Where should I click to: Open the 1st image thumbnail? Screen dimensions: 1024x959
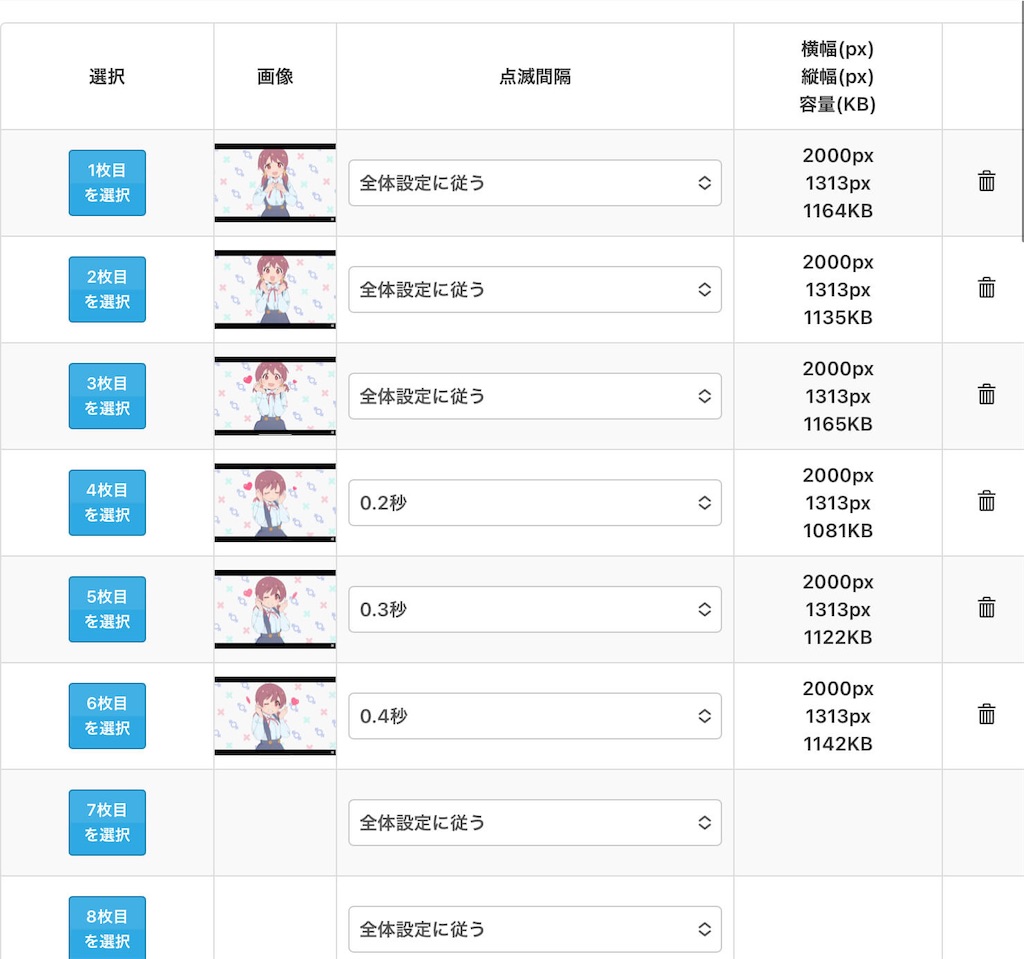(275, 183)
